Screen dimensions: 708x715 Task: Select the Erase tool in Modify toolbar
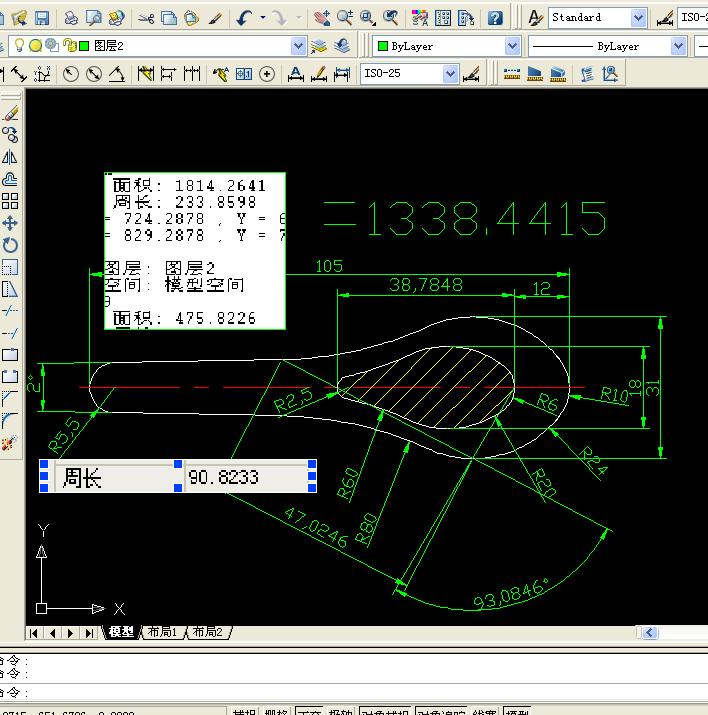click(x=10, y=113)
